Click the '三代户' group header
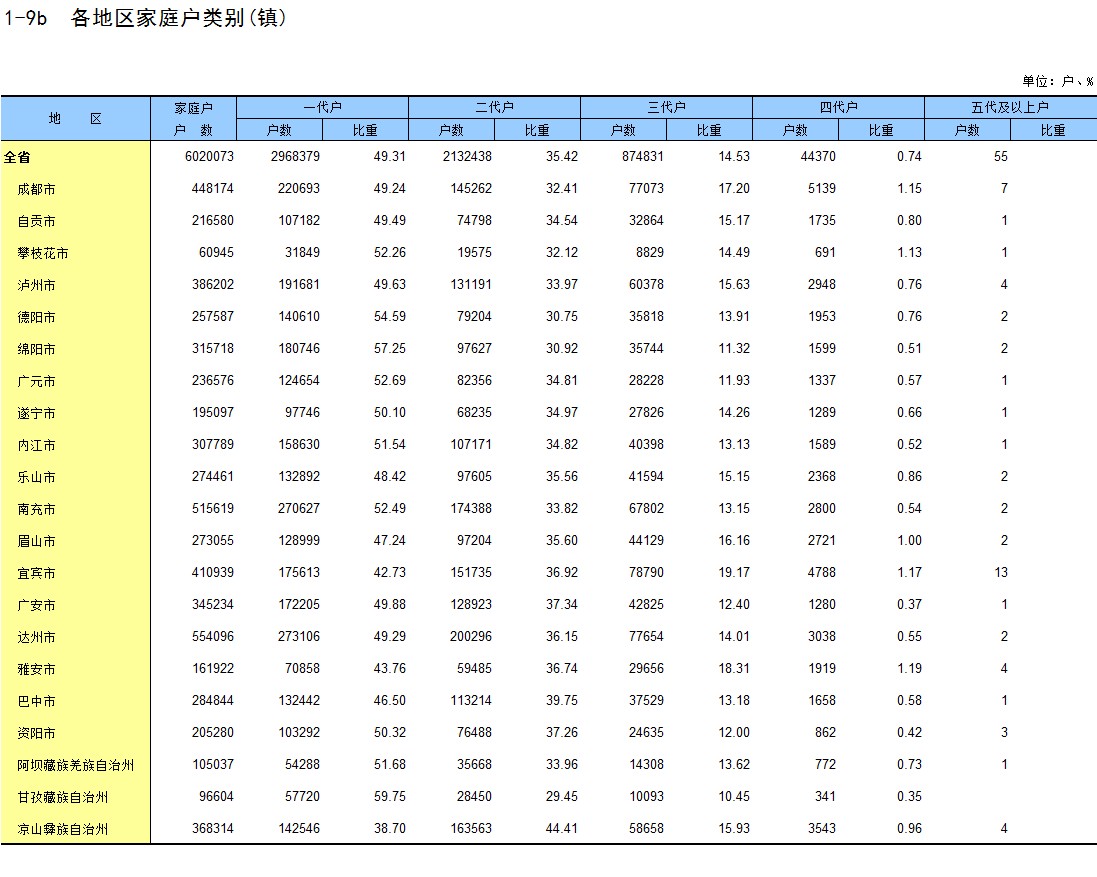1097x877 pixels. click(667, 107)
